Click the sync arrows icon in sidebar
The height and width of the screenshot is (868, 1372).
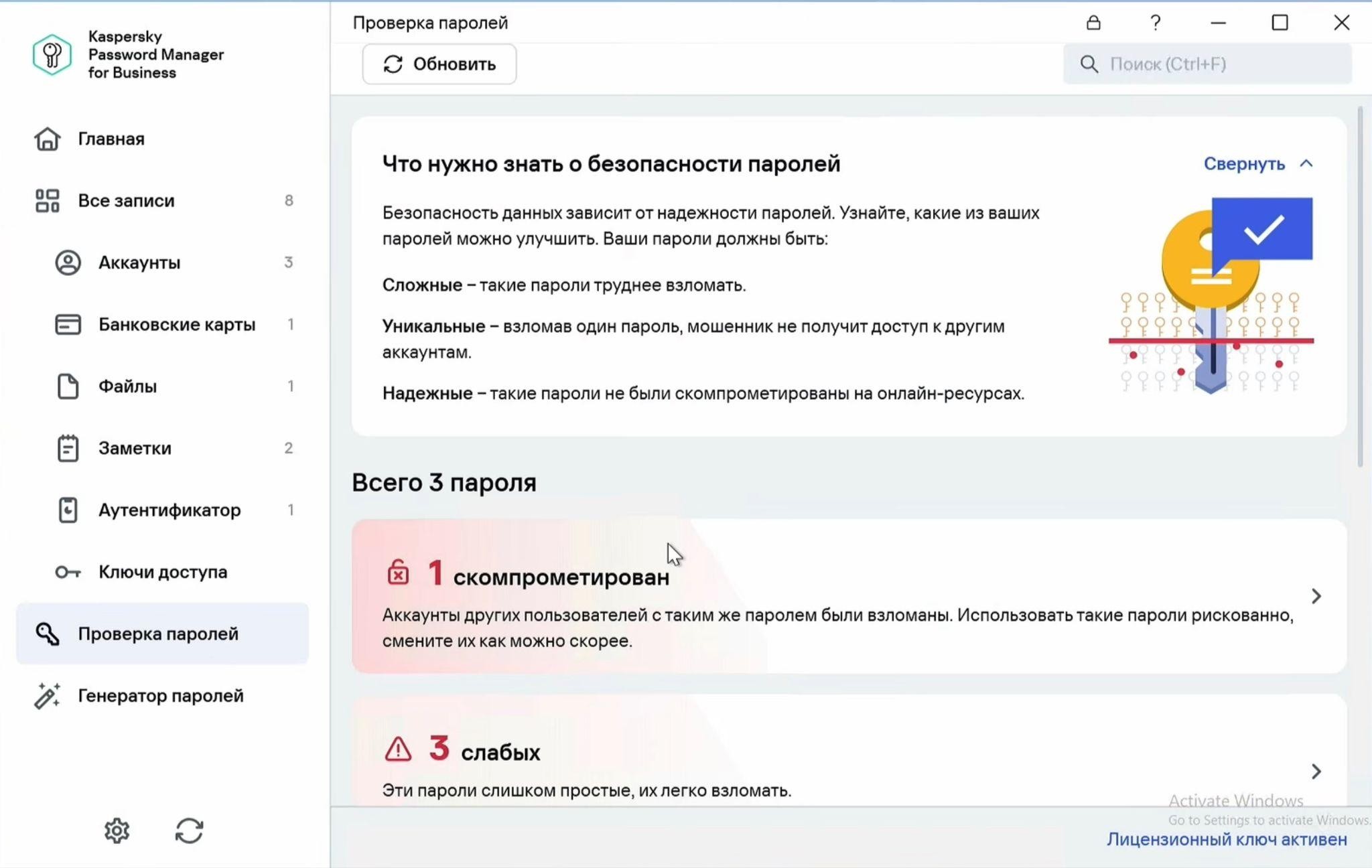[x=189, y=830]
